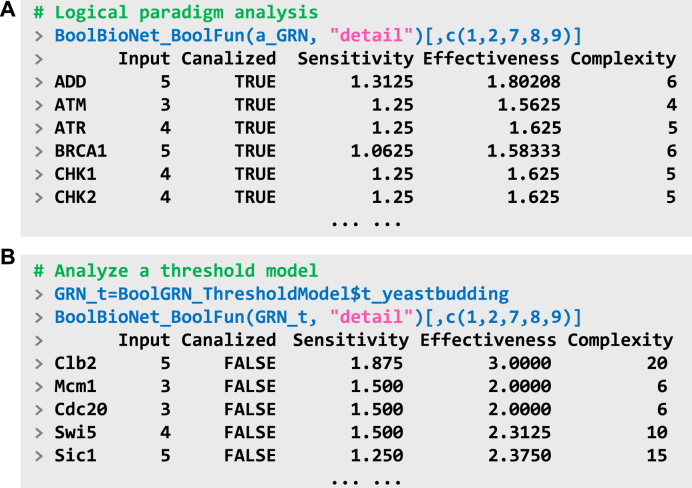Click the BRCA1 row label
The height and width of the screenshot is (488, 692).
pos(80,151)
